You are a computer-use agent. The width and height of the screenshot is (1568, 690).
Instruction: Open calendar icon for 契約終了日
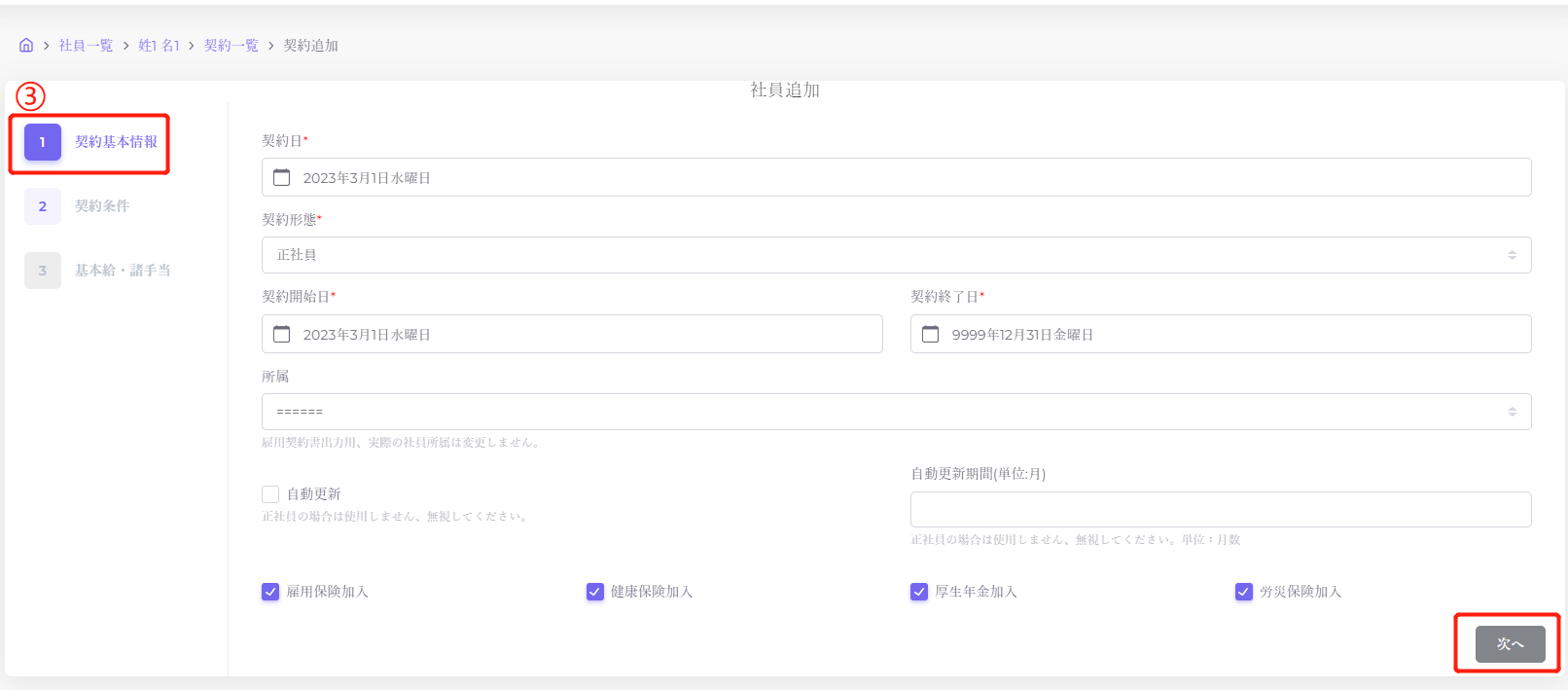[x=931, y=334]
